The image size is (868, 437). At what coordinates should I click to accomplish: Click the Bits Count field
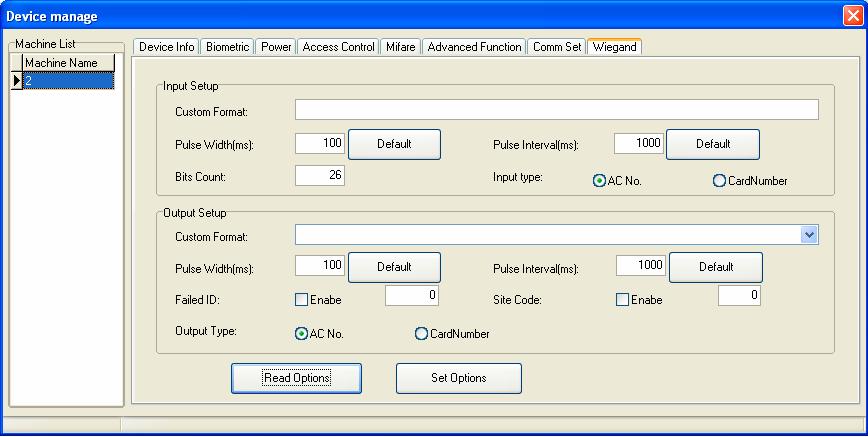pos(319,175)
